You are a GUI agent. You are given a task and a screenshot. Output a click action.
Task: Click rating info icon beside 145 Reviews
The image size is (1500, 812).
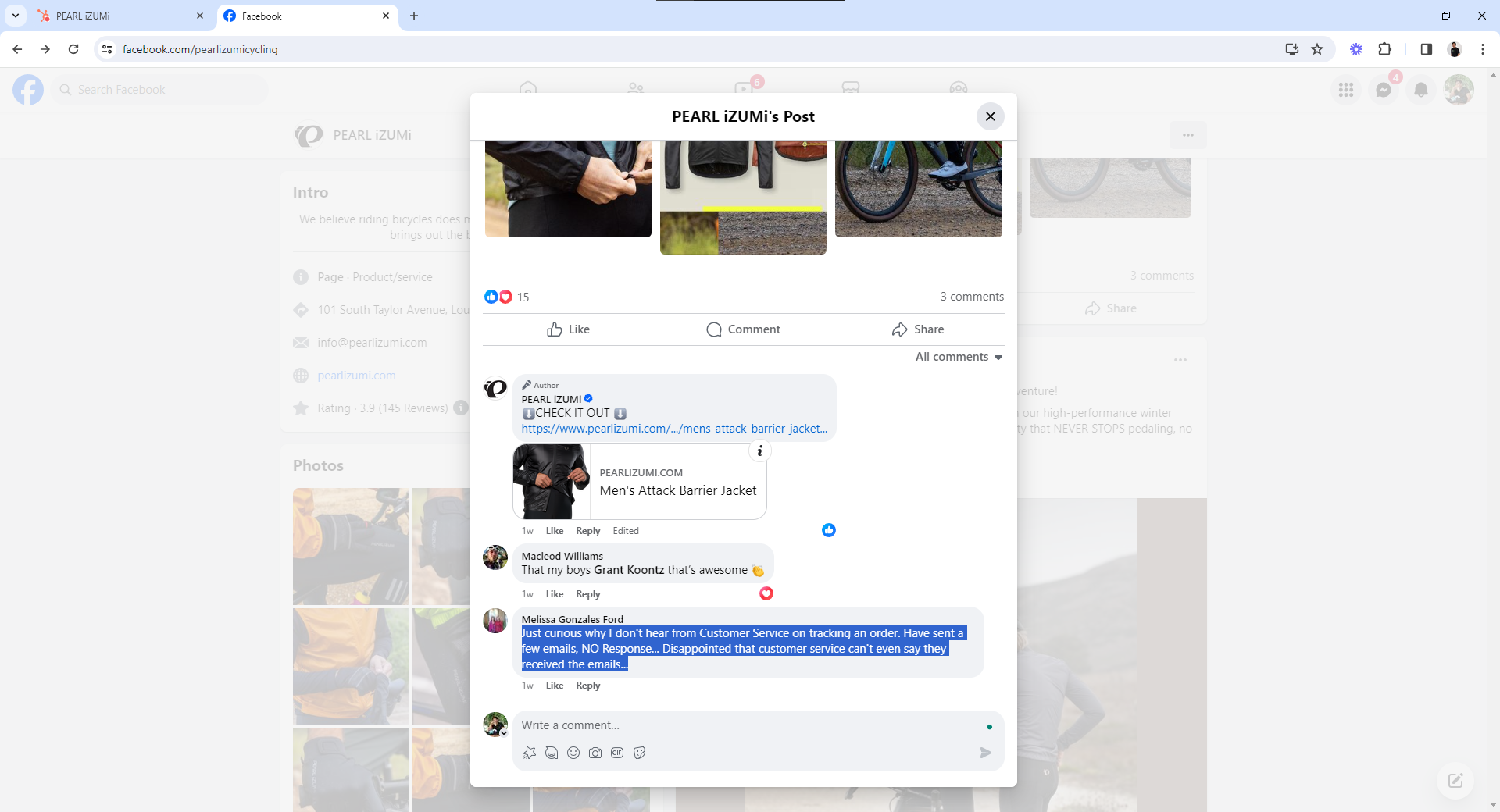[x=461, y=408]
